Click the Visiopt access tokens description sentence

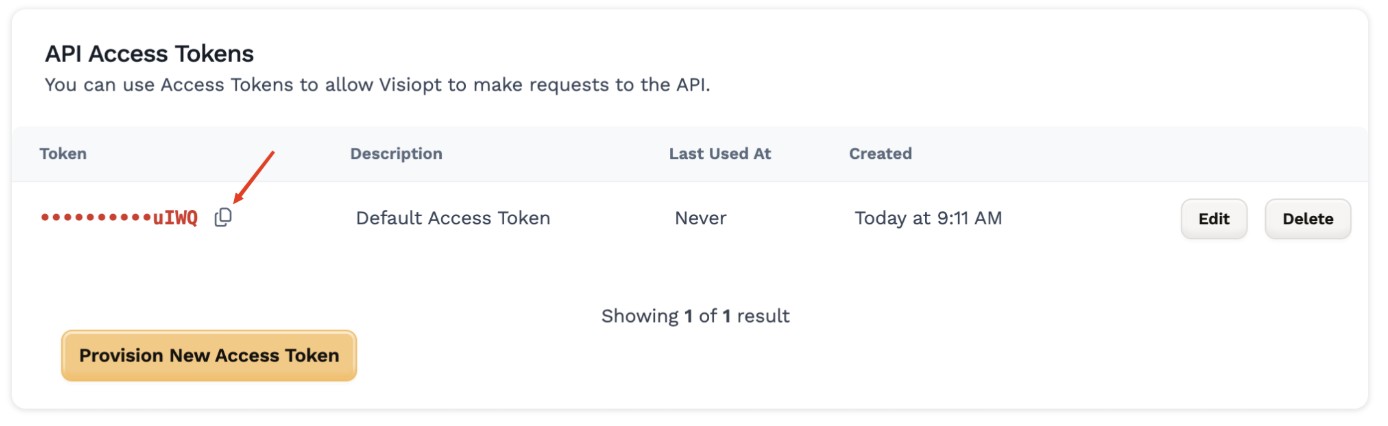point(377,85)
